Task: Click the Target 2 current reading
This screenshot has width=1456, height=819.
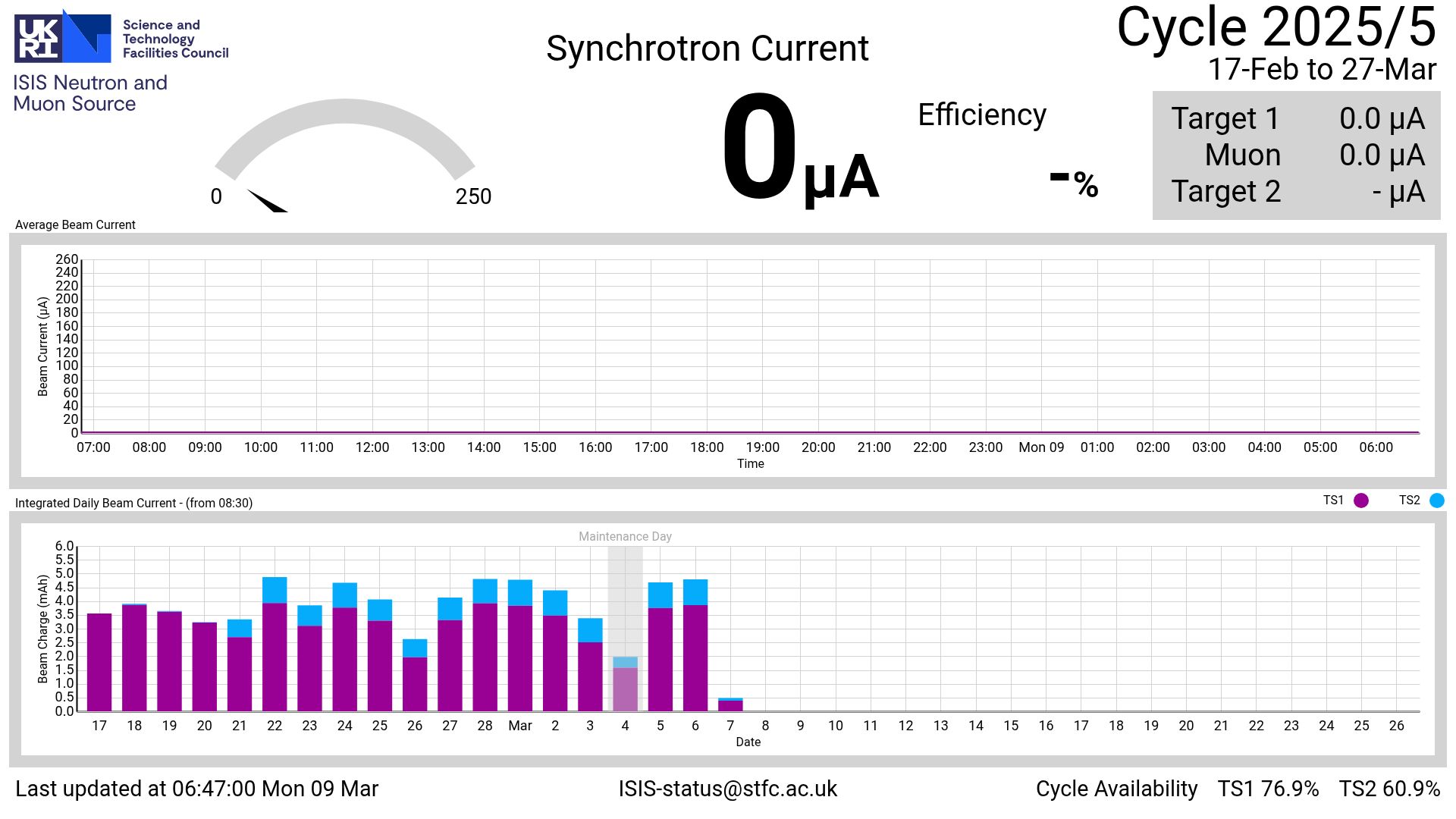Action: point(1398,192)
